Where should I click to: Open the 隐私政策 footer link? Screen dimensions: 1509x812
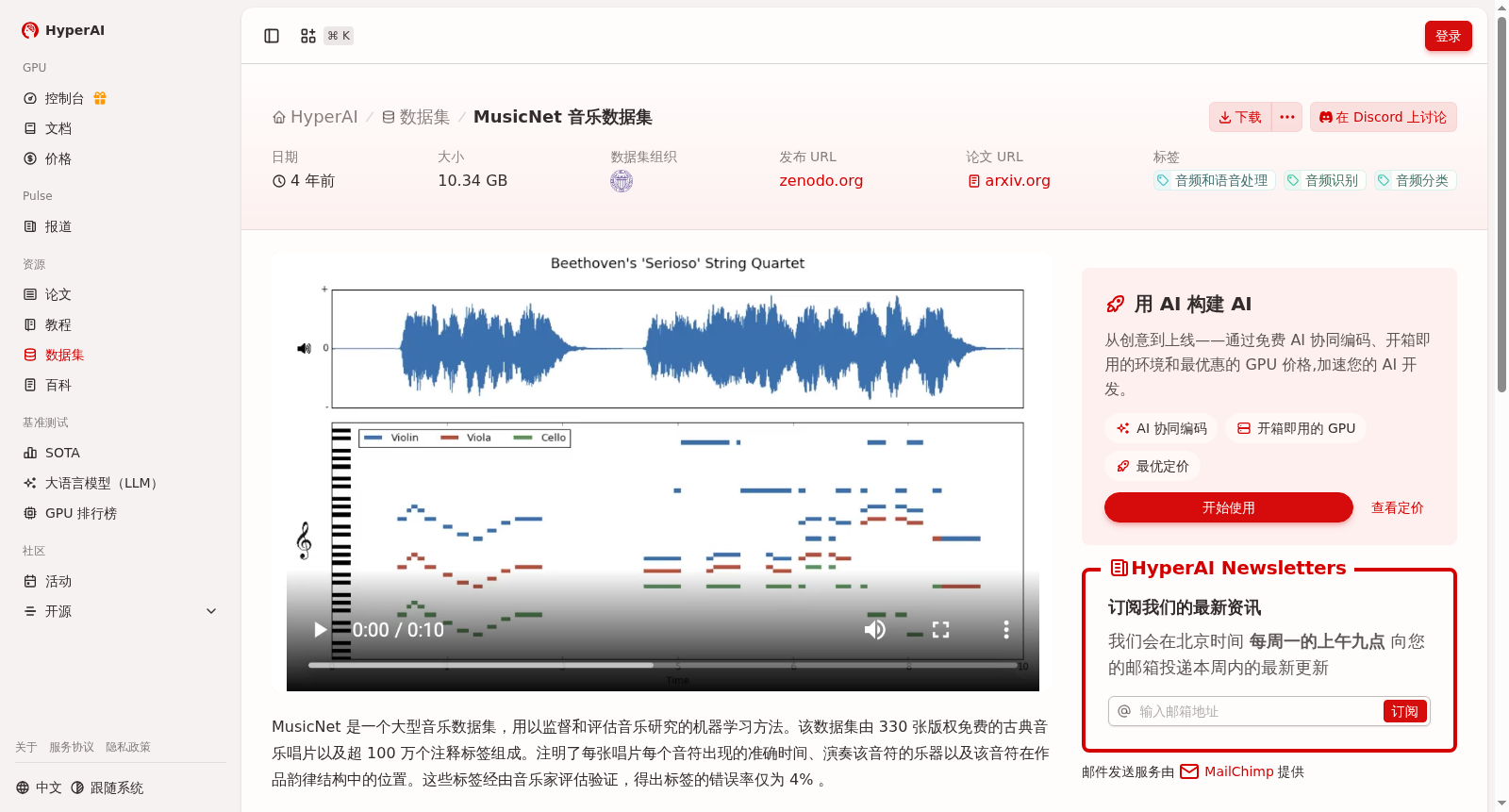(x=128, y=747)
